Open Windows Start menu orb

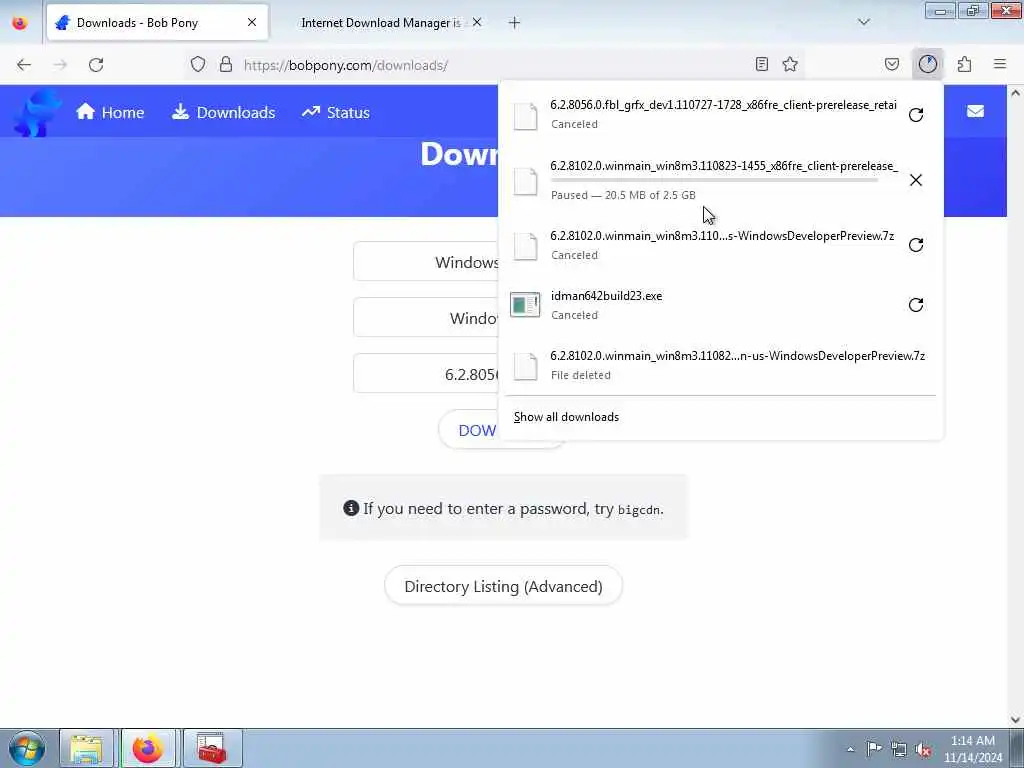tap(27, 748)
